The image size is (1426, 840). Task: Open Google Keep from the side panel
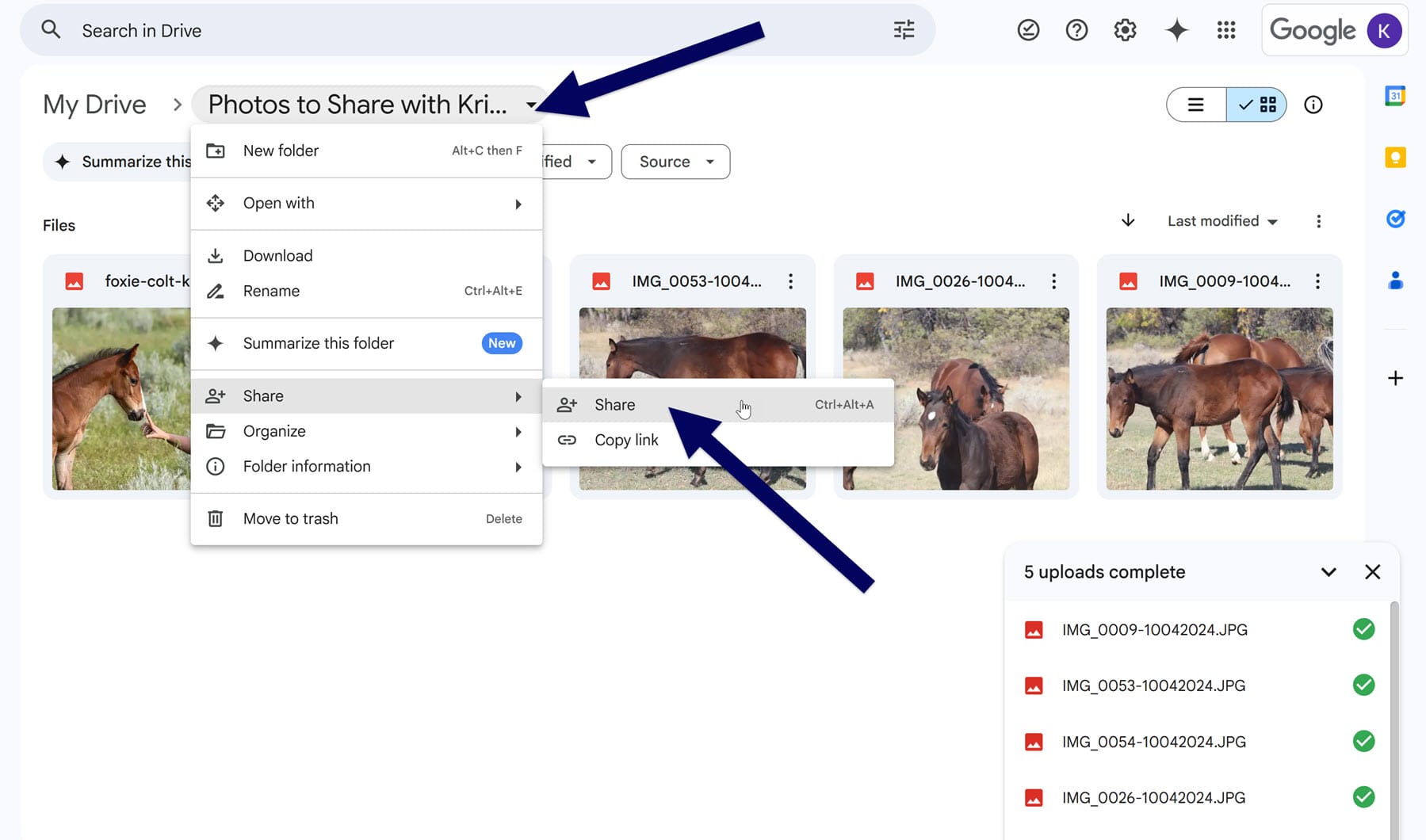1395,157
